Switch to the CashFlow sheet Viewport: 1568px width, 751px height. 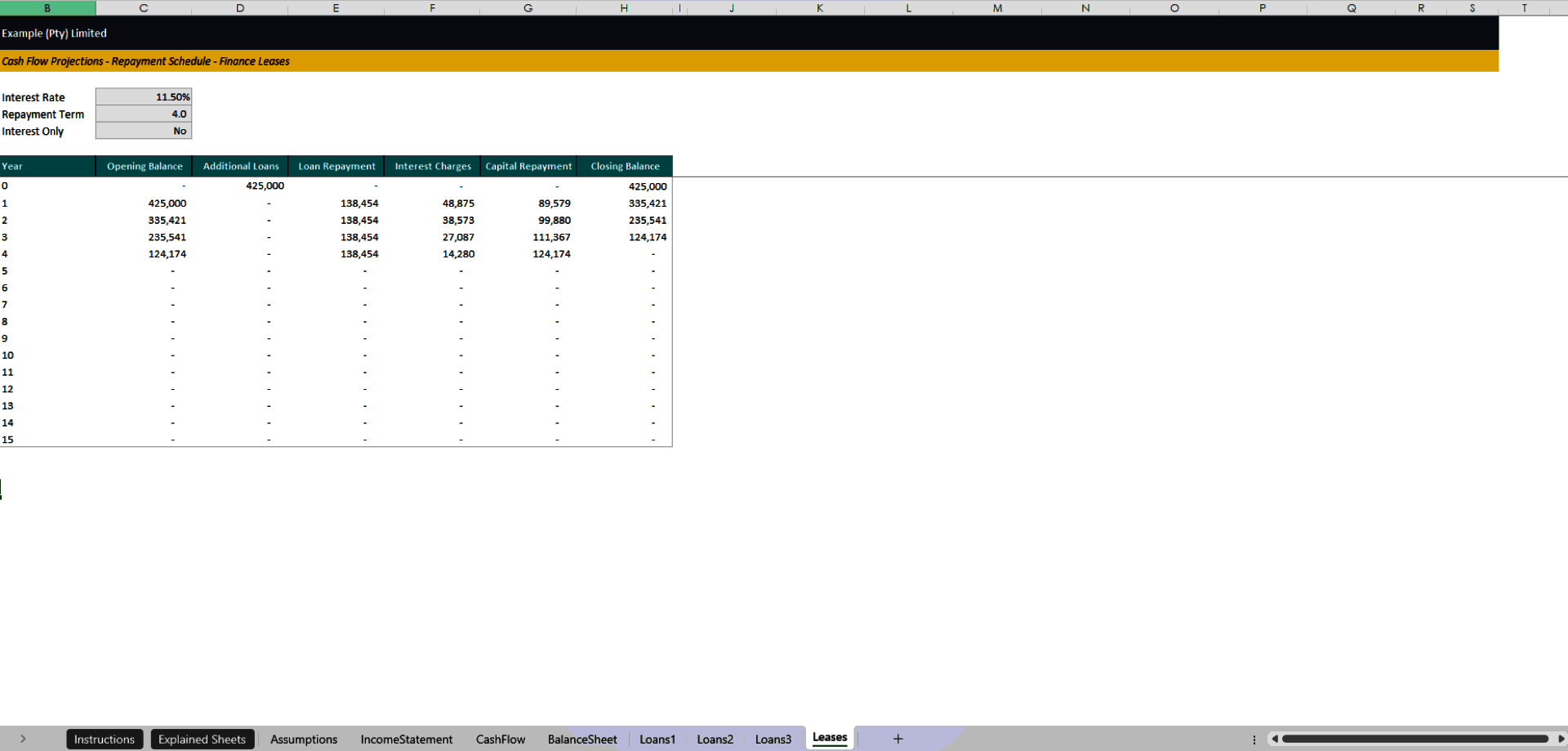tap(500, 739)
